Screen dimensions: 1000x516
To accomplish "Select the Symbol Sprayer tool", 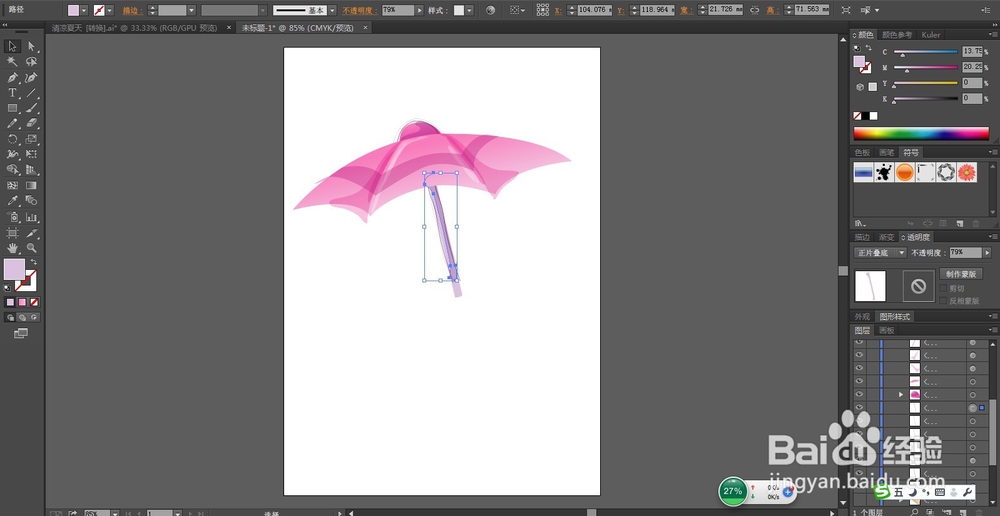I will [x=12, y=217].
